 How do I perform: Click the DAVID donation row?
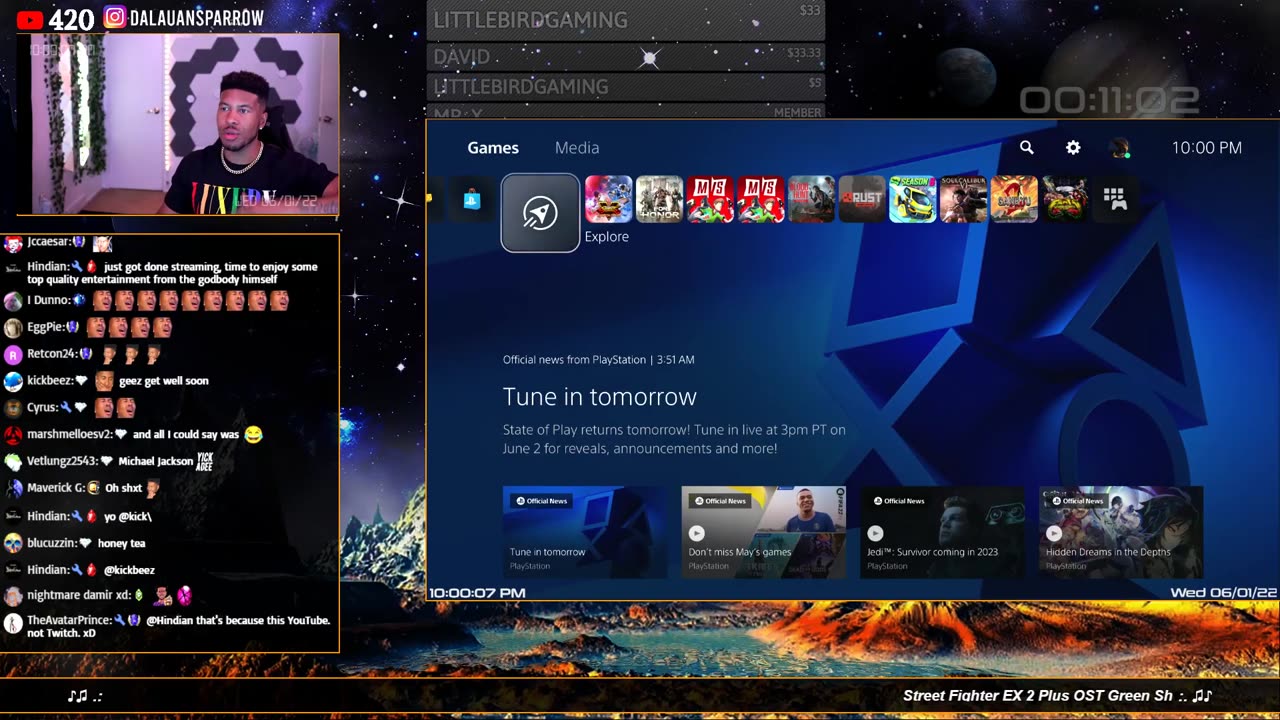[626, 56]
